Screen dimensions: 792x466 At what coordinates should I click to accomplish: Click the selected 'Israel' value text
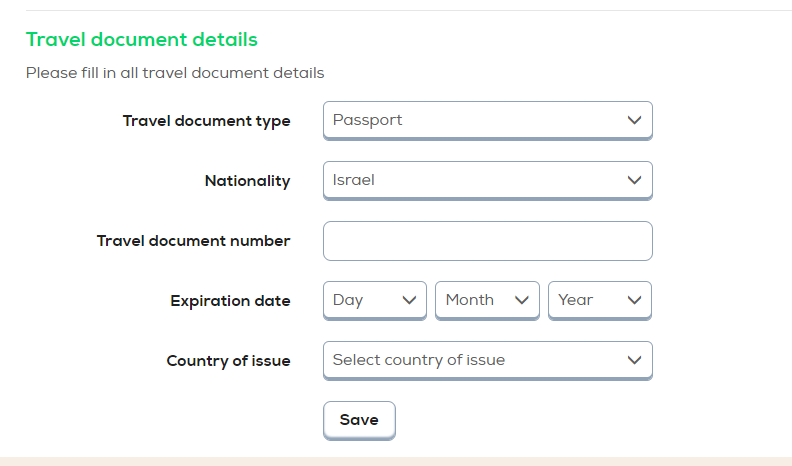[x=353, y=180]
